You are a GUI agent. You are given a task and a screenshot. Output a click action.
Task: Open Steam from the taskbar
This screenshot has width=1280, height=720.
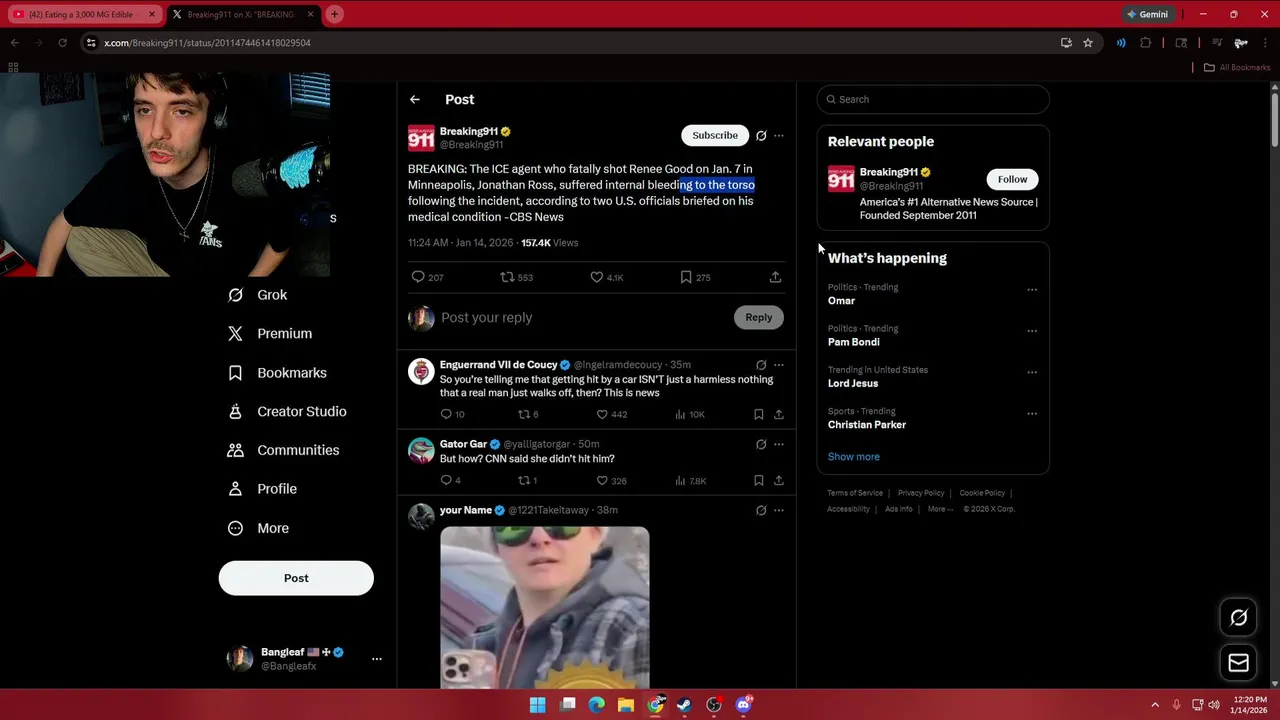pyautogui.click(x=684, y=705)
